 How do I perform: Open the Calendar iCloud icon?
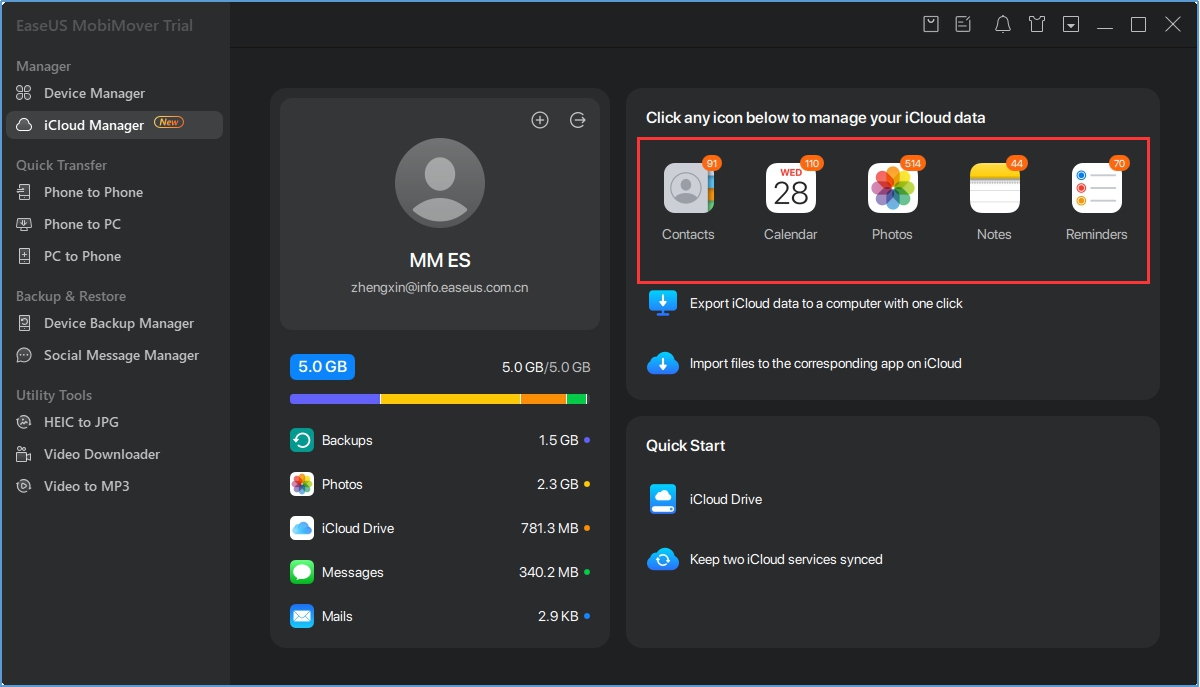pyautogui.click(x=790, y=189)
